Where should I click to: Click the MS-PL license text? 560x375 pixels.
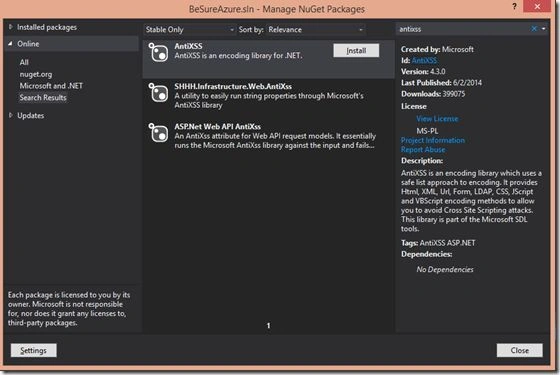click(427, 131)
